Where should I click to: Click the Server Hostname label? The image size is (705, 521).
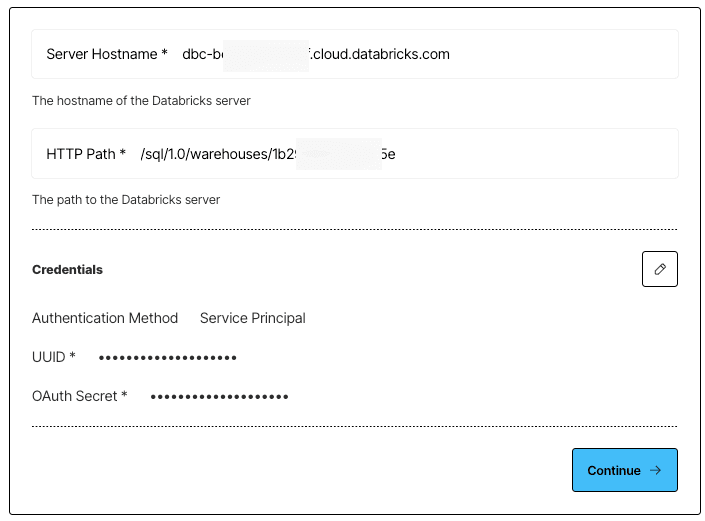click(107, 54)
